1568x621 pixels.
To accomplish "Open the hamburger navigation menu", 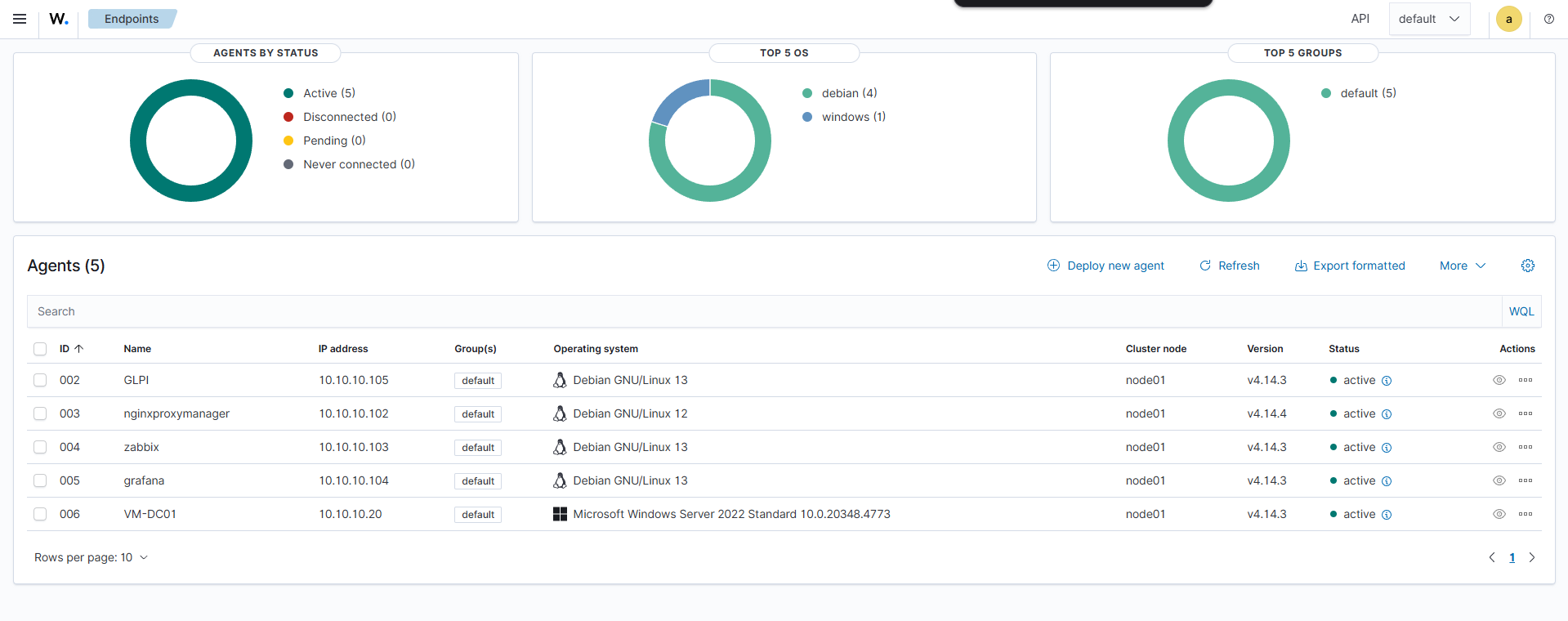I will click(x=20, y=19).
